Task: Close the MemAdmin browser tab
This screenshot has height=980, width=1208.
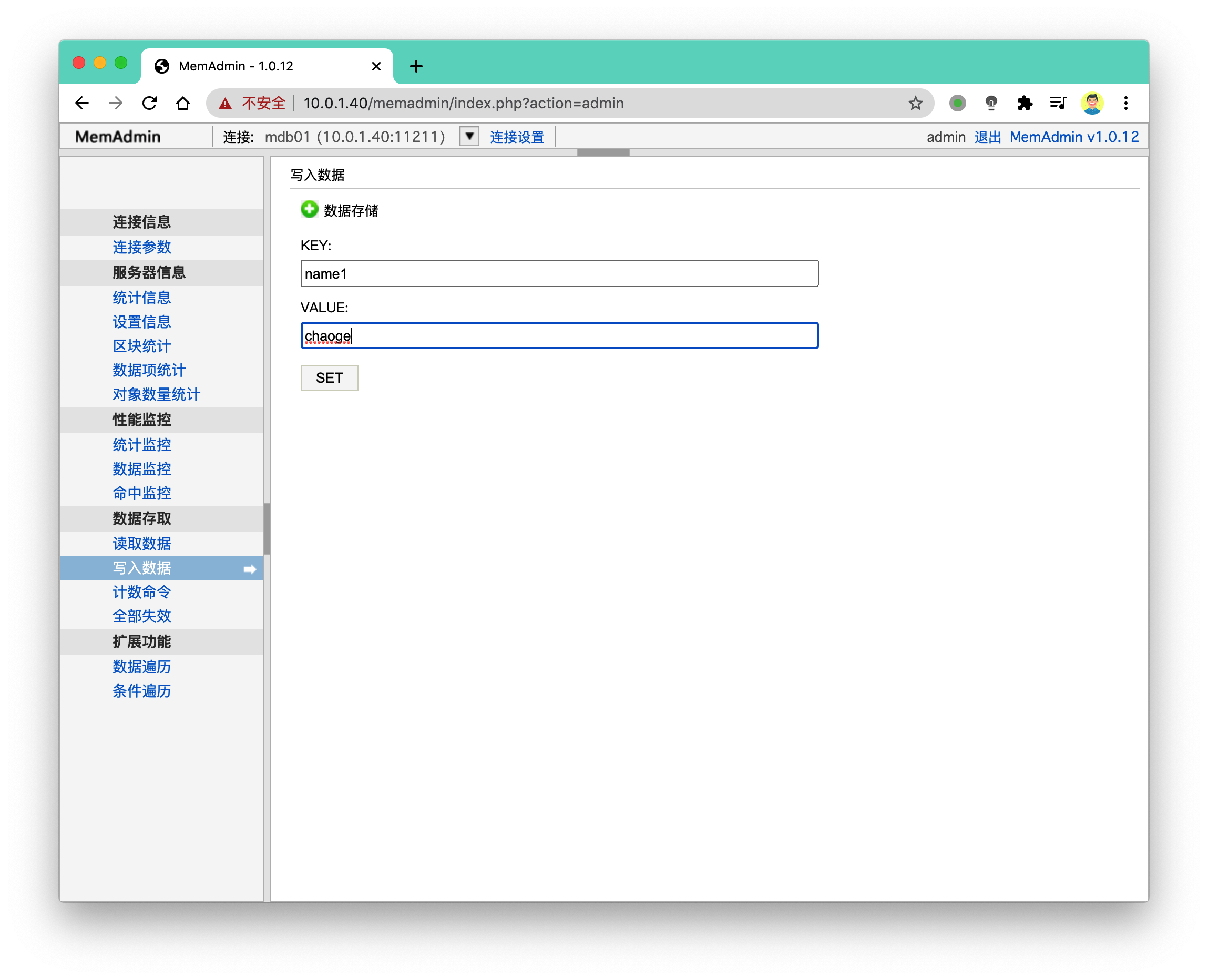Action: 376,66
